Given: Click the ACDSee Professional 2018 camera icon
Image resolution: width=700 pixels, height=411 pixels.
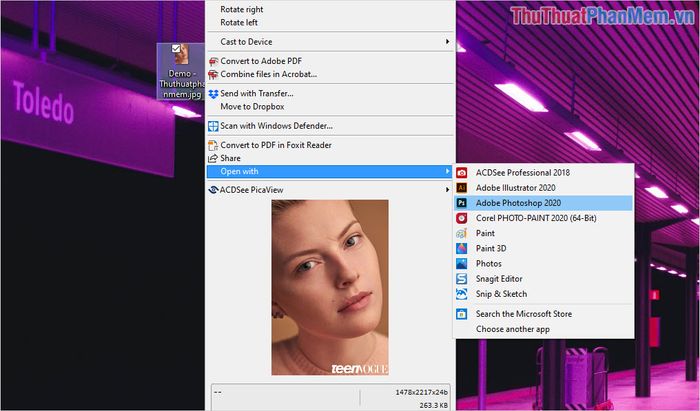Looking at the screenshot, I should point(462,173).
